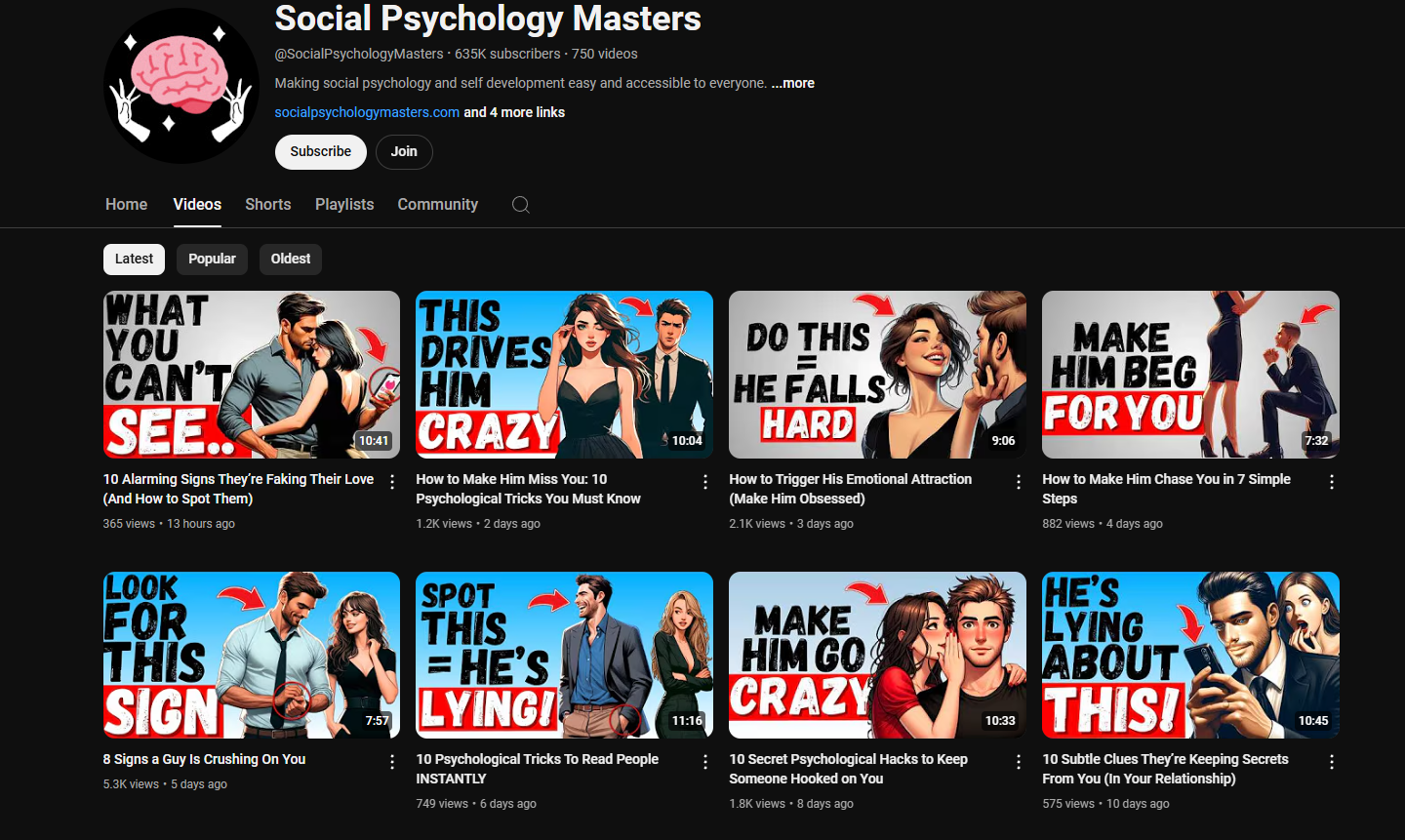
Task: Open the Playlists tab
Action: coord(344,205)
